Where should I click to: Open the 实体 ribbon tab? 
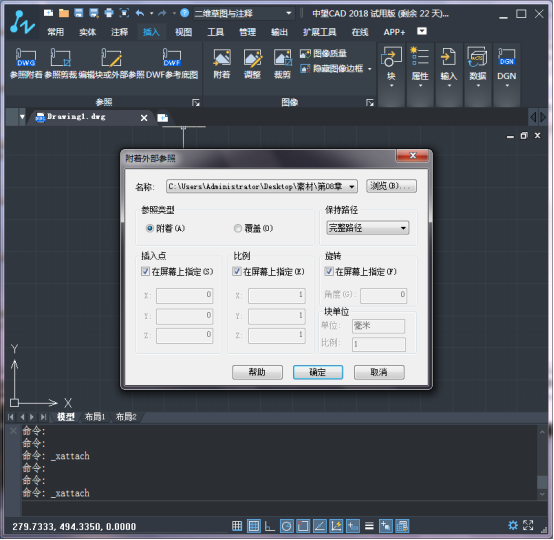88,32
